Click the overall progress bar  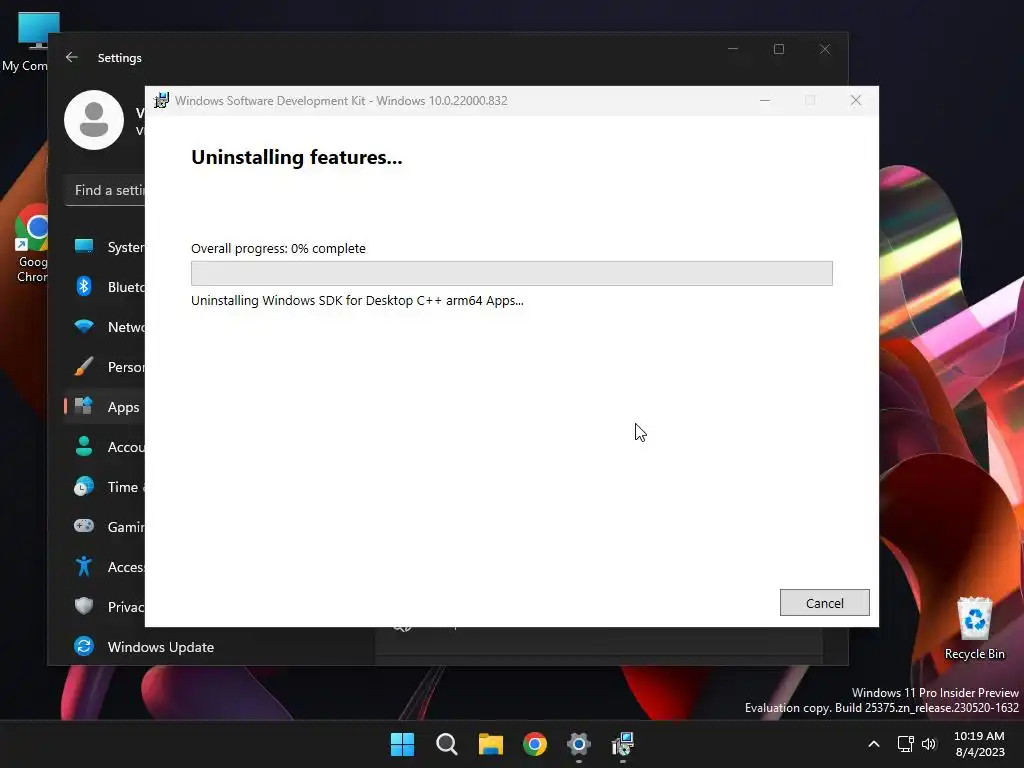tap(511, 273)
